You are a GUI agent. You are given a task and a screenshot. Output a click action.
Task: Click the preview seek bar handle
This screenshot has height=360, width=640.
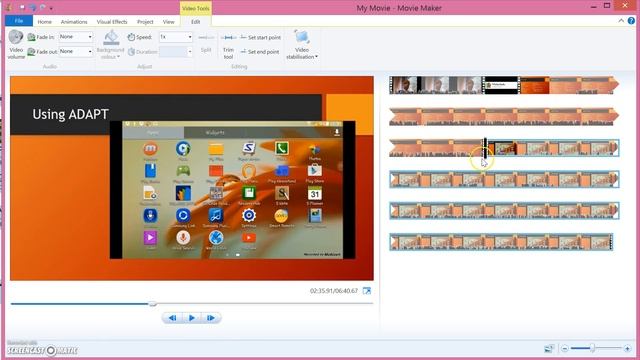point(152,304)
